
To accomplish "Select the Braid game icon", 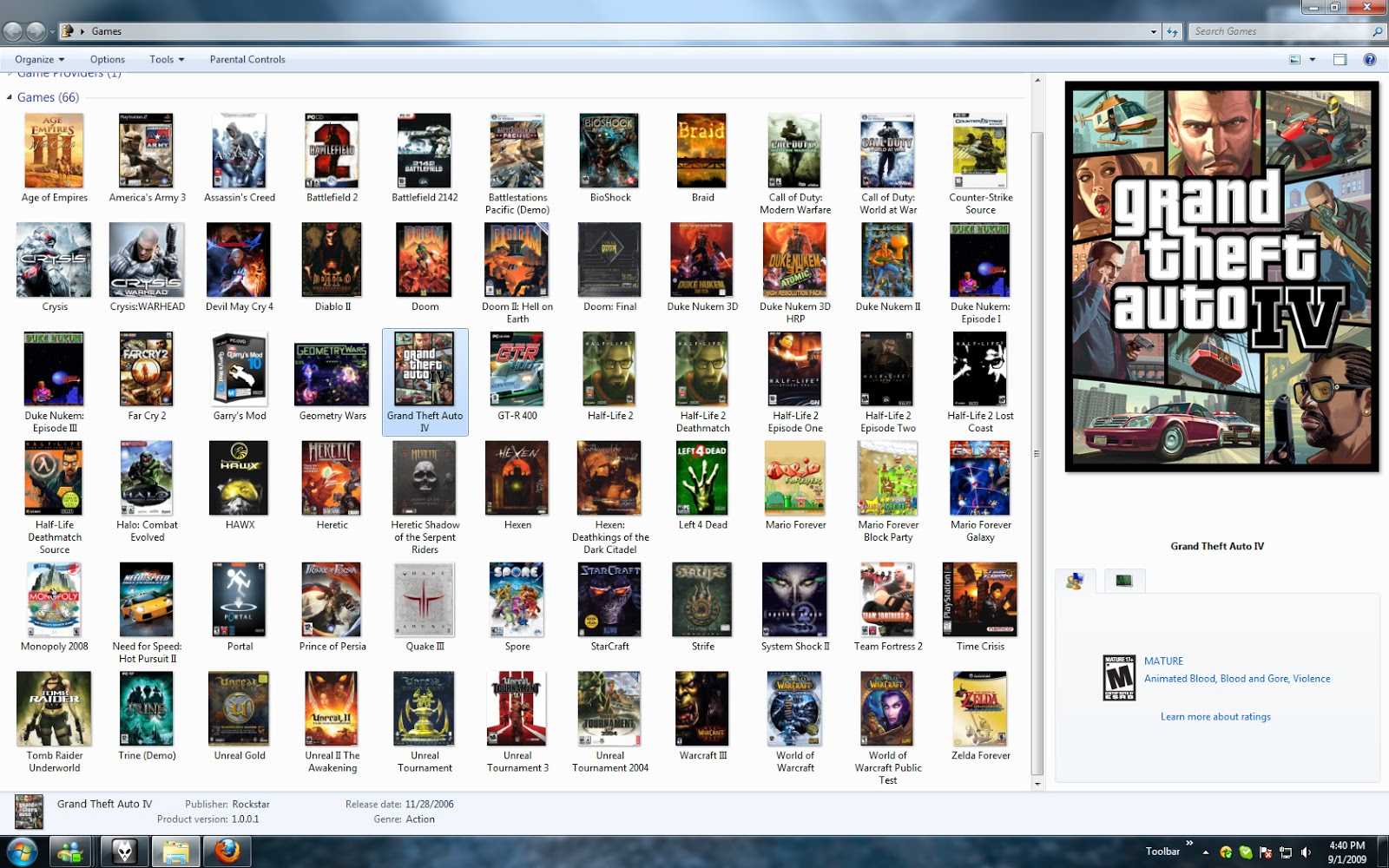I will [x=702, y=151].
